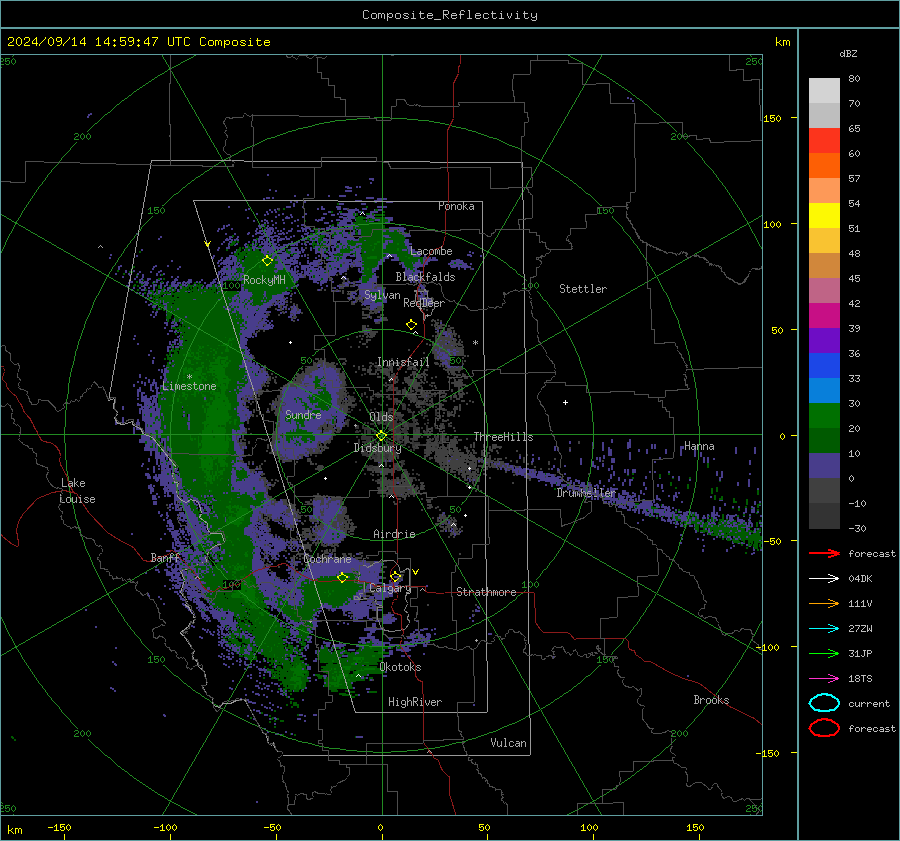Click the Innisfail city label
Image resolution: width=900 pixels, height=841 pixels.
[x=403, y=362]
